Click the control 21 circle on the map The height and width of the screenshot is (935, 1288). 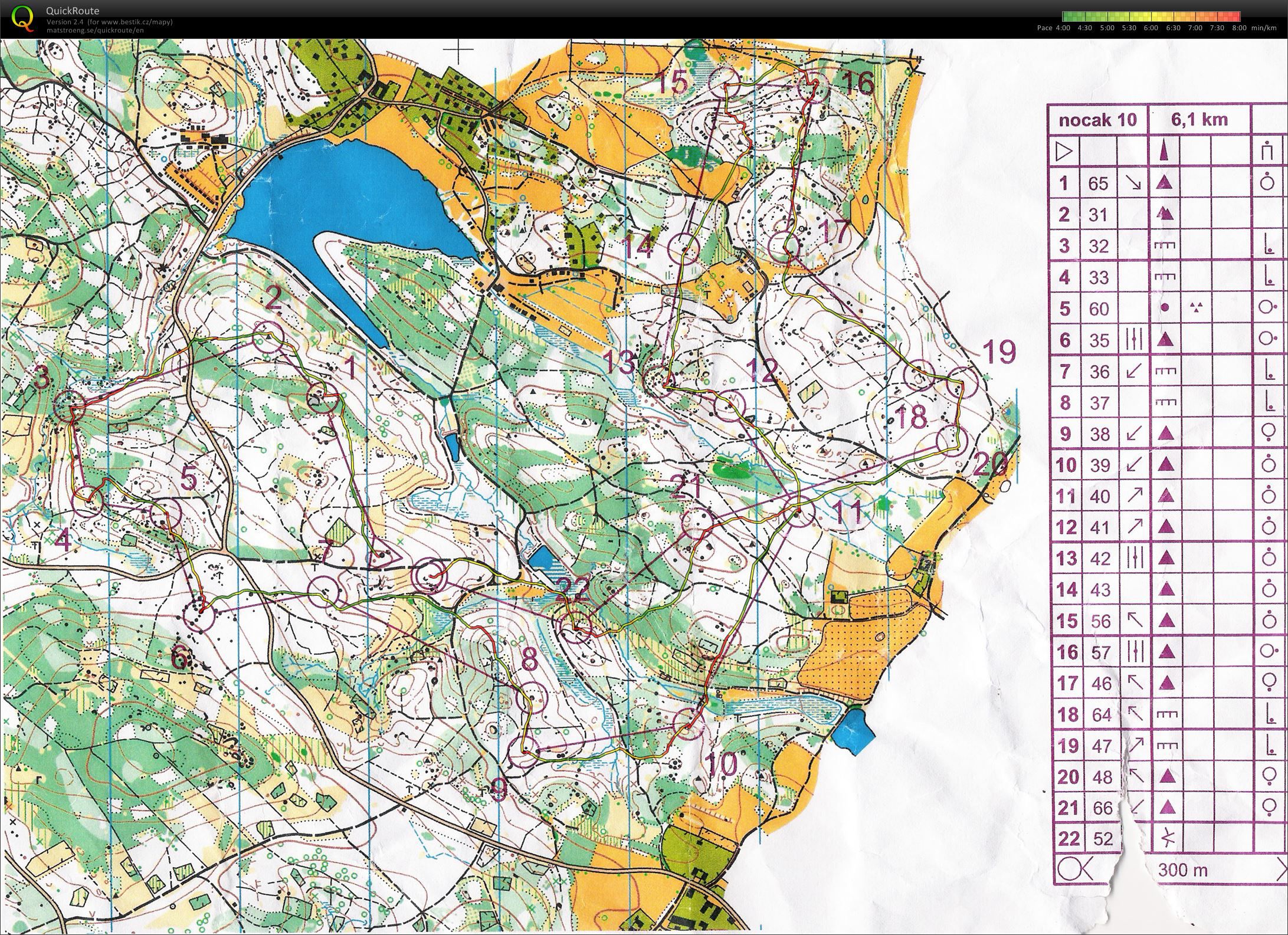coord(697,523)
